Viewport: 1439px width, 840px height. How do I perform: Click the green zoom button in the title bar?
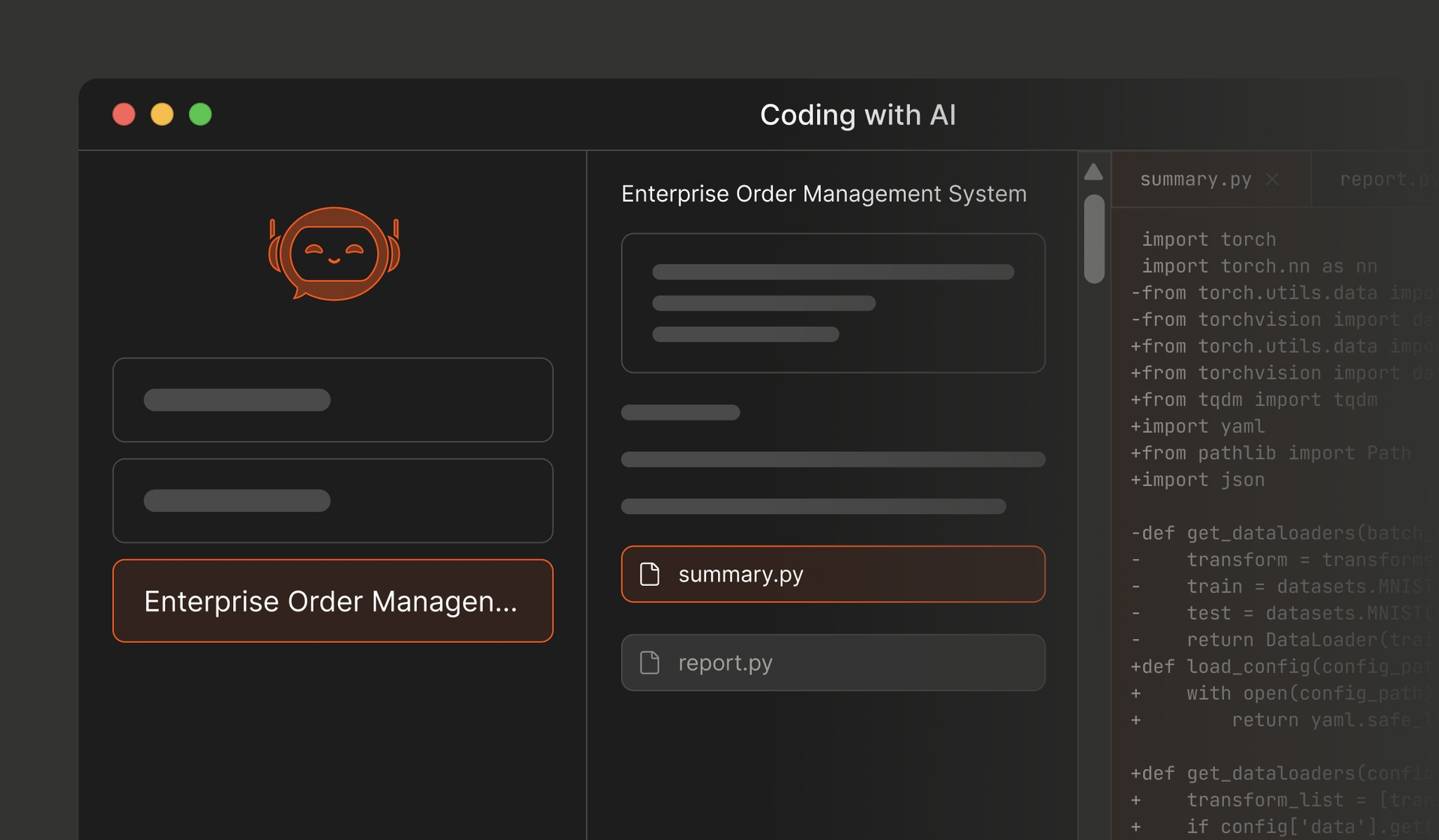click(200, 114)
